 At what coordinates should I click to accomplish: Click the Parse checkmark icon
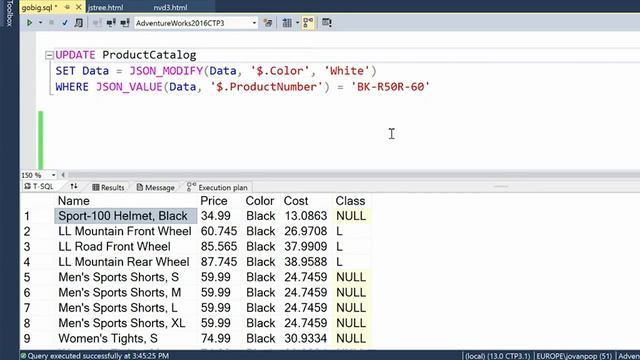click(65, 23)
